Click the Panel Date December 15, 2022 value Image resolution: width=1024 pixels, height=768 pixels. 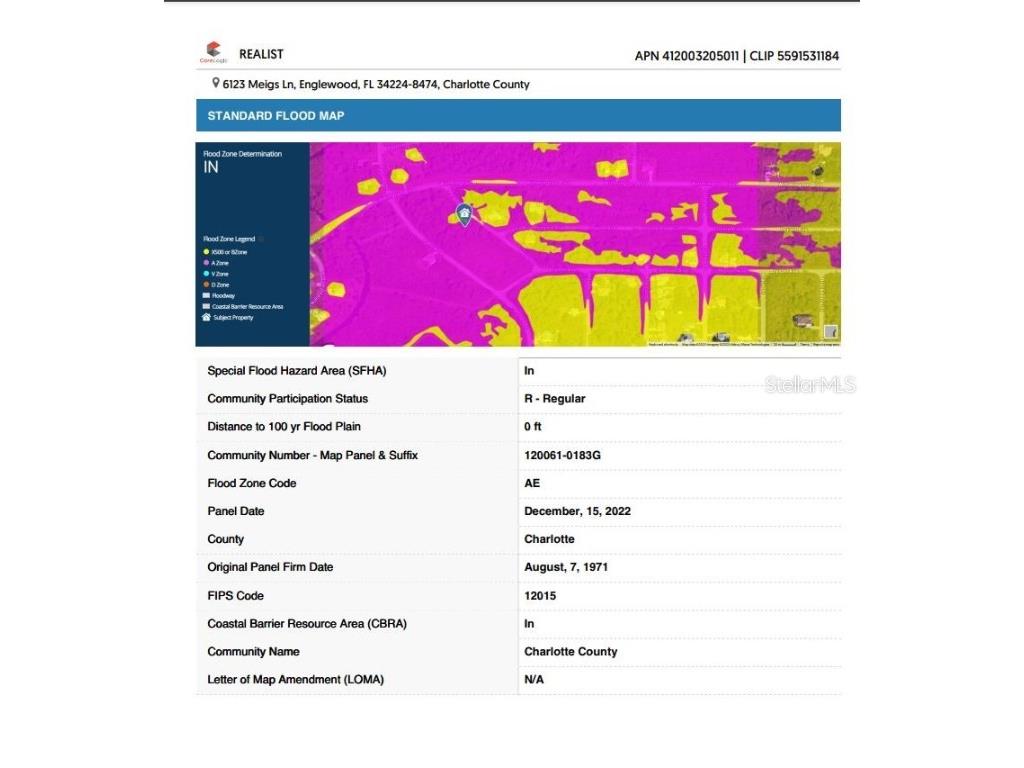577,511
